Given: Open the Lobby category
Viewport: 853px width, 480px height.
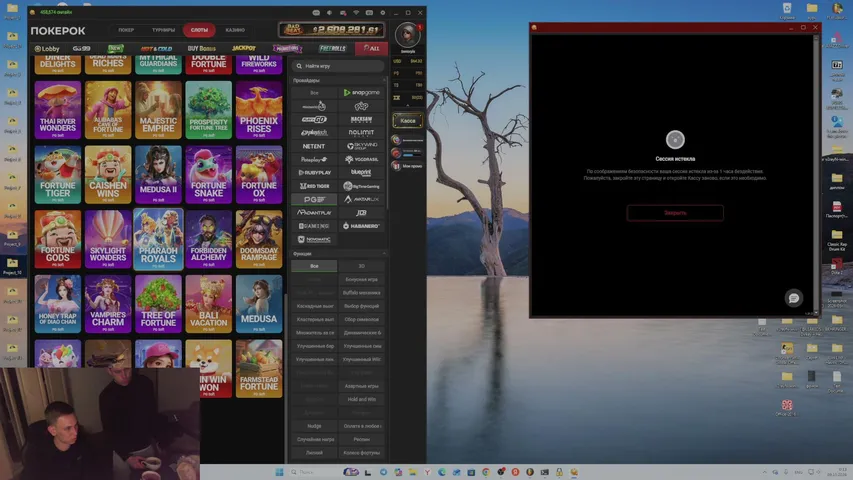Looking at the screenshot, I should tap(47, 48).
